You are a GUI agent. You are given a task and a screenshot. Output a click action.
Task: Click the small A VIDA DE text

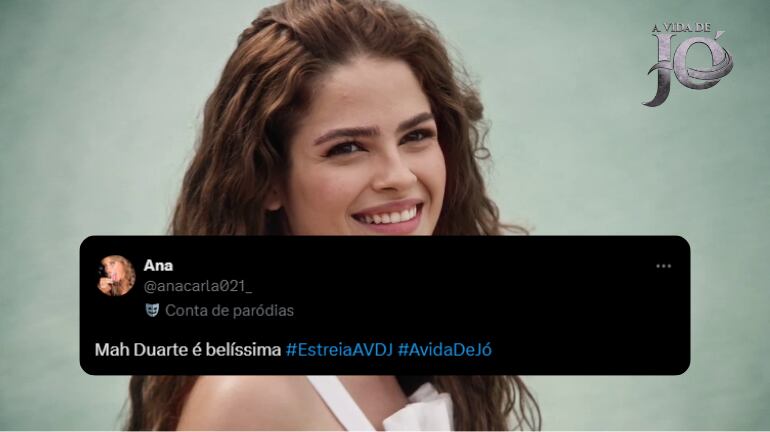681,27
